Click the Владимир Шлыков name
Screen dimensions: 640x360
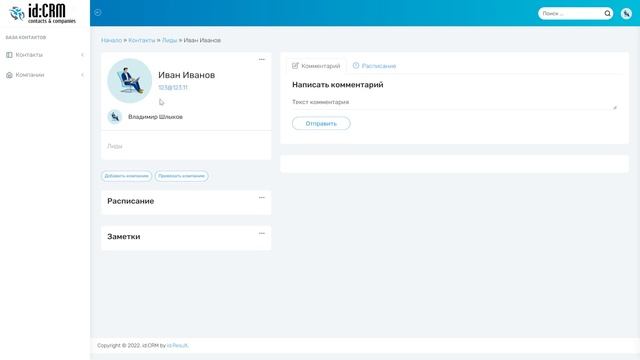tap(156, 117)
